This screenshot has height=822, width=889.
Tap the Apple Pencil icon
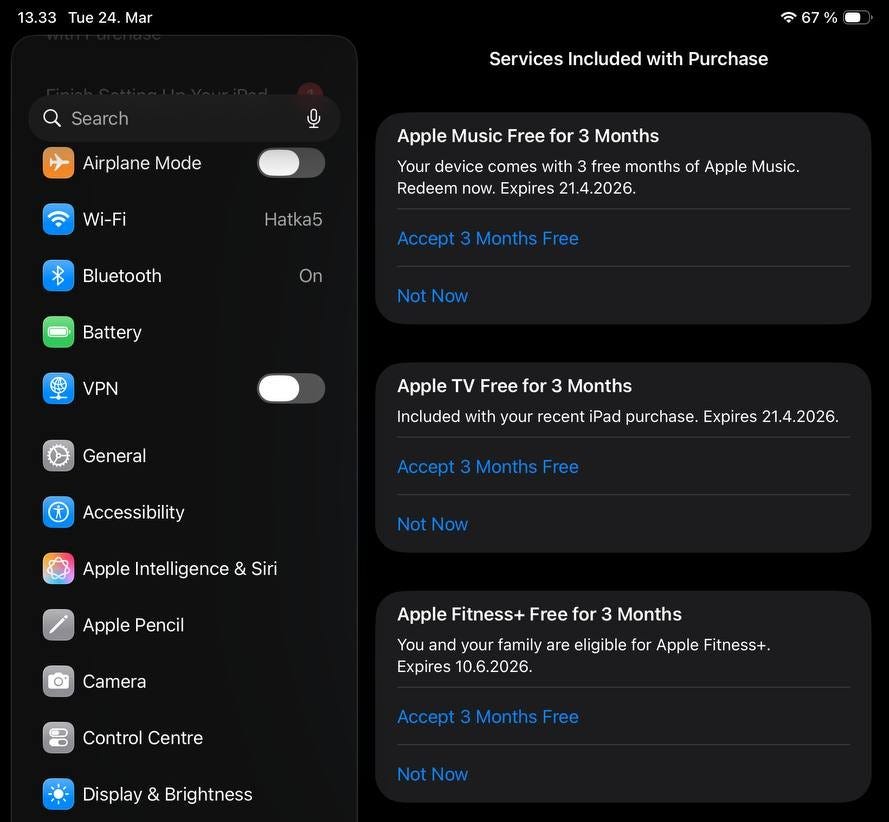pyautogui.click(x=58, y=625)
